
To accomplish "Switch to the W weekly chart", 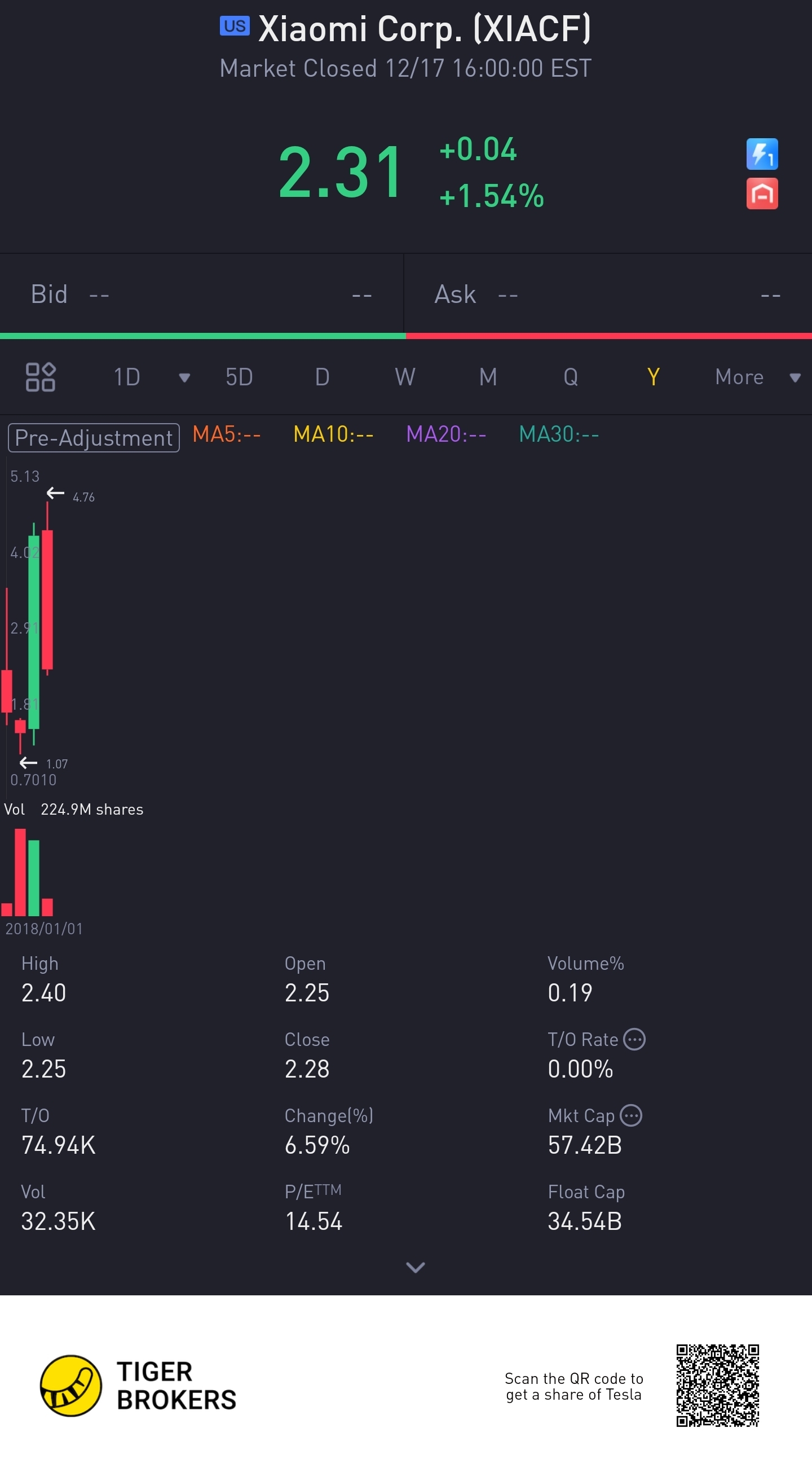I will pos(404,377).
